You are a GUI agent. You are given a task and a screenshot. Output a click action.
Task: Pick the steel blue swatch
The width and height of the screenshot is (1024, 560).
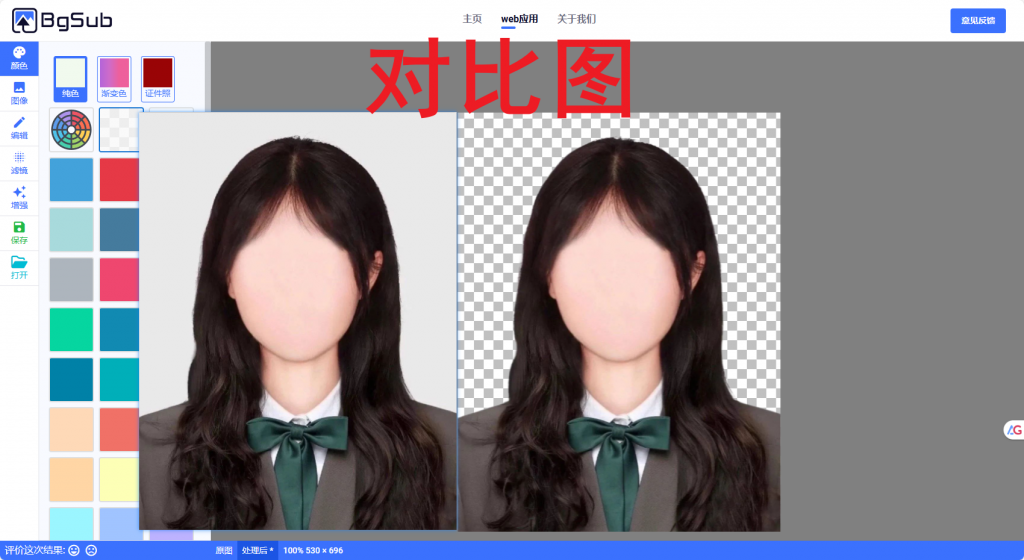pyautogui.click(x=119, y=229)
